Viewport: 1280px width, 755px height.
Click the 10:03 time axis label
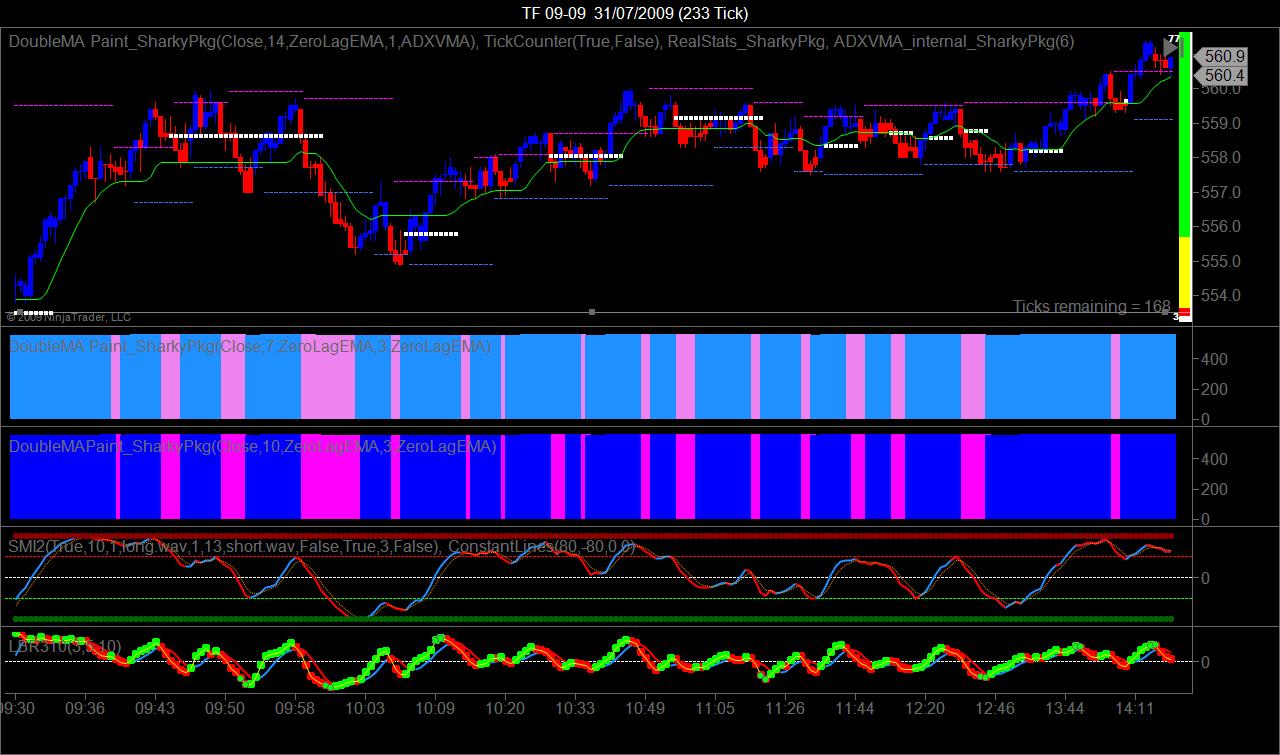(x=364, y=708)
